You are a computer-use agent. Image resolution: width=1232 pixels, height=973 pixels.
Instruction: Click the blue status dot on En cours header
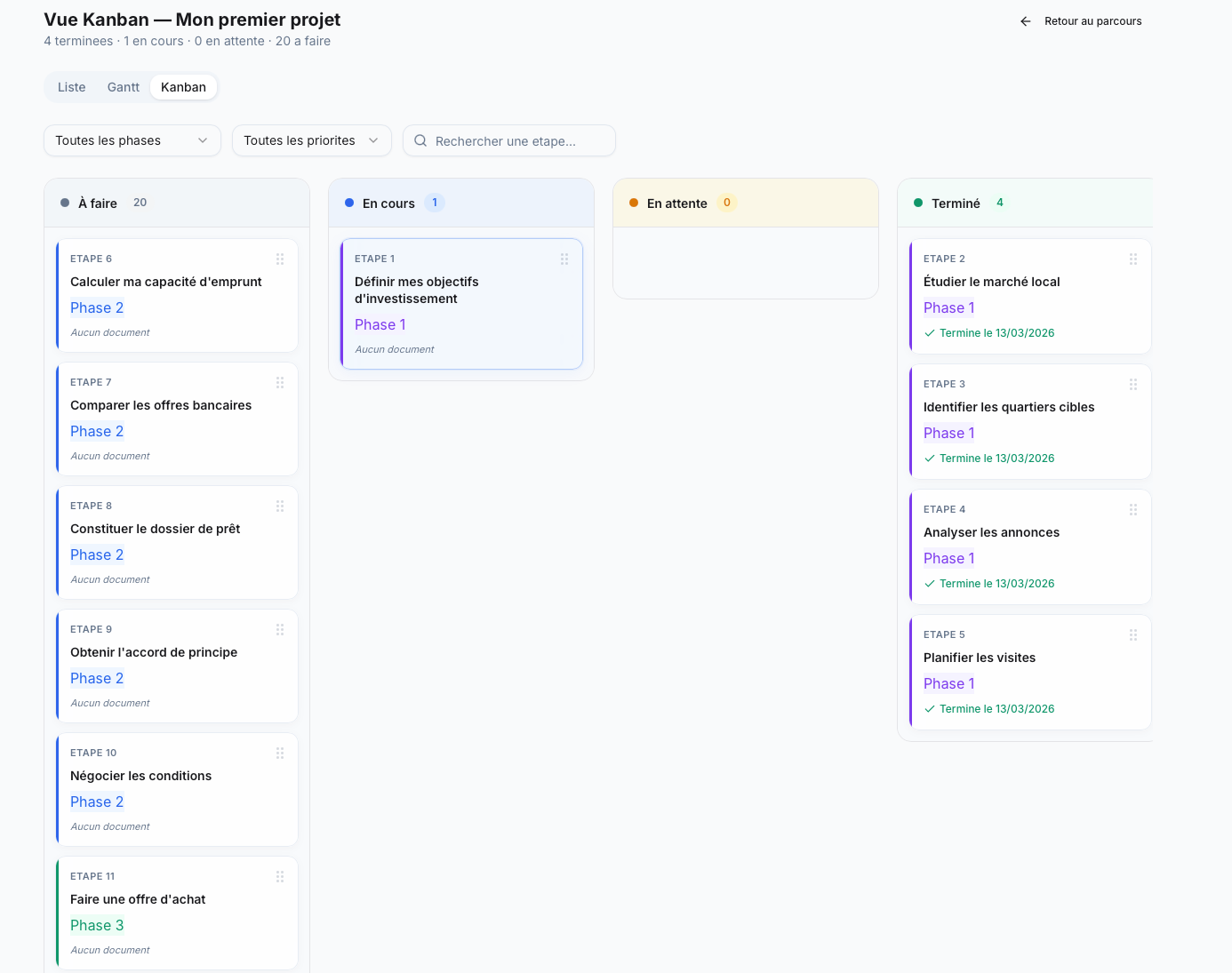tap(348, 203)
